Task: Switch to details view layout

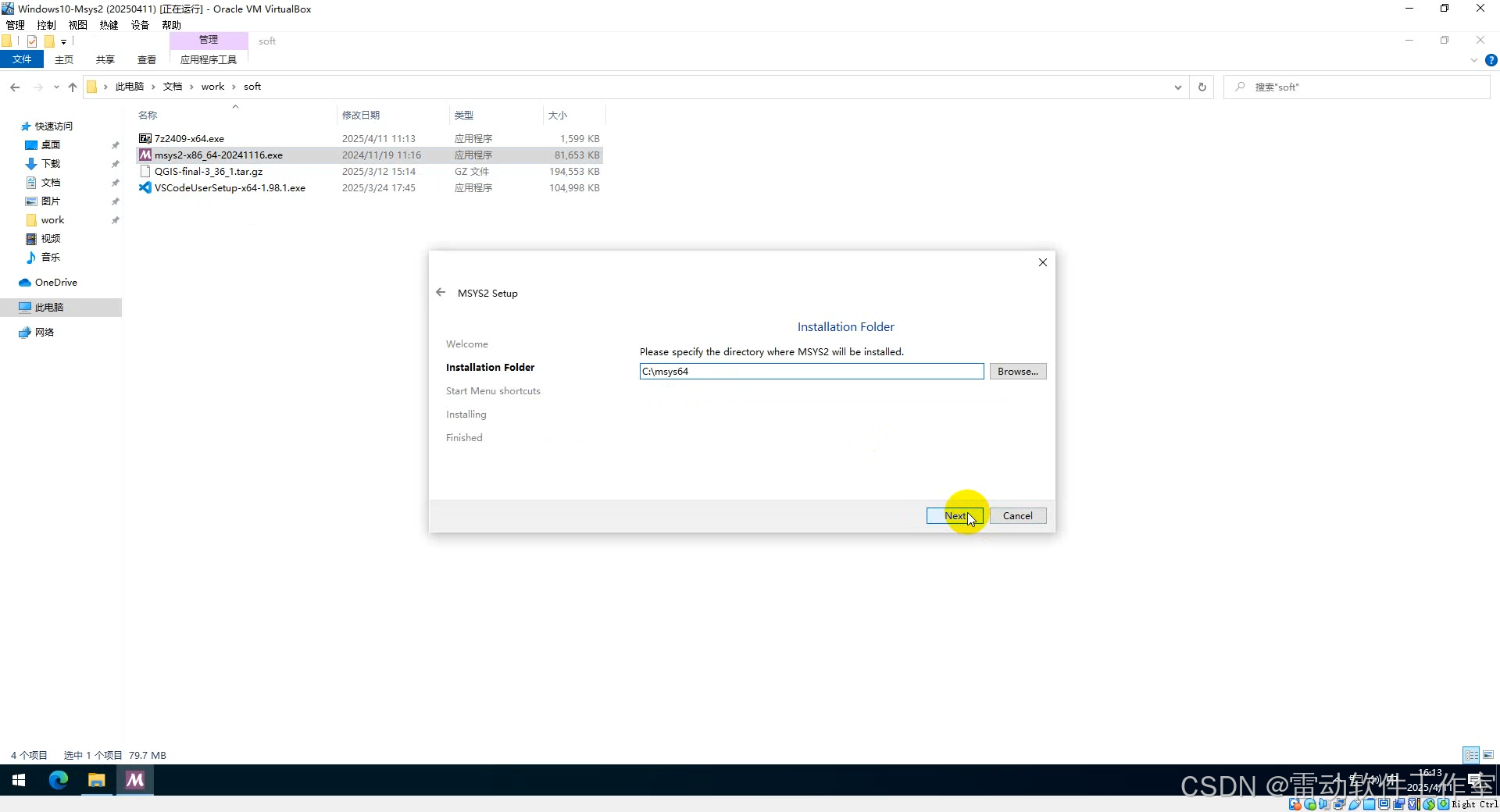Action: (1472, 755)
